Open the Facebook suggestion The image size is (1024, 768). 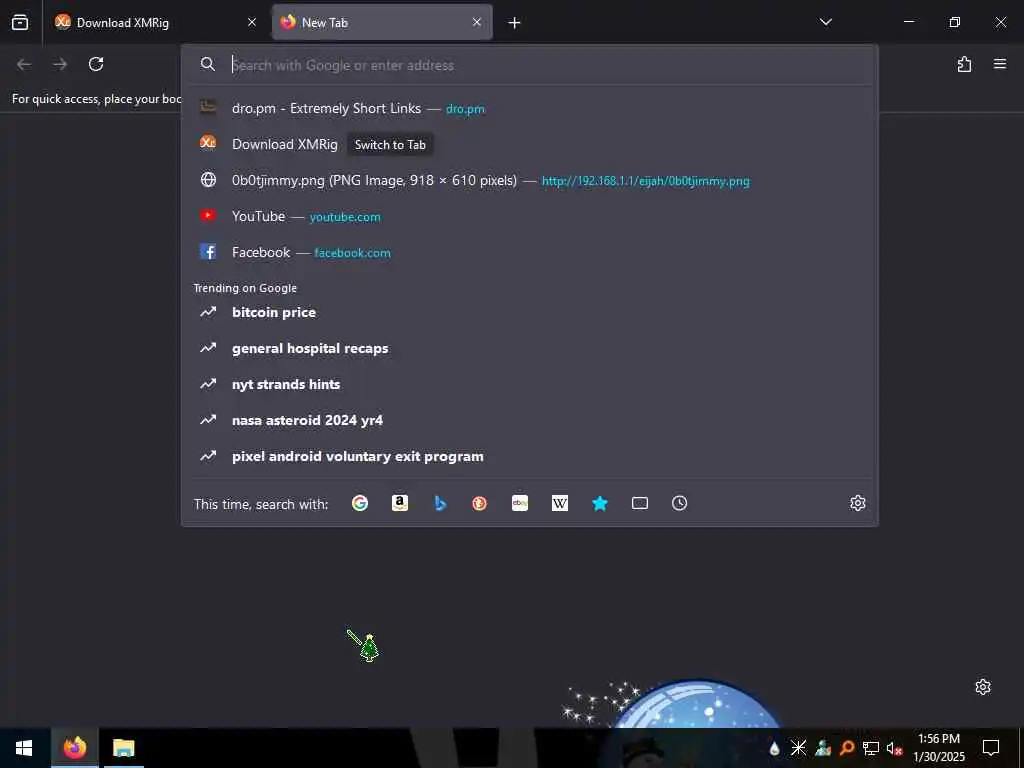530,252
